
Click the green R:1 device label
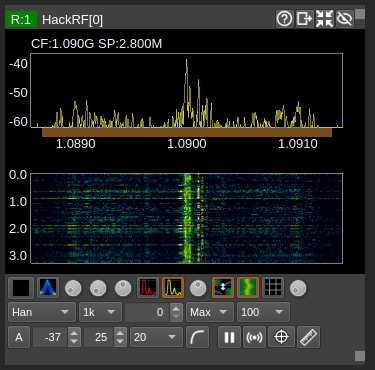(21, 19)
